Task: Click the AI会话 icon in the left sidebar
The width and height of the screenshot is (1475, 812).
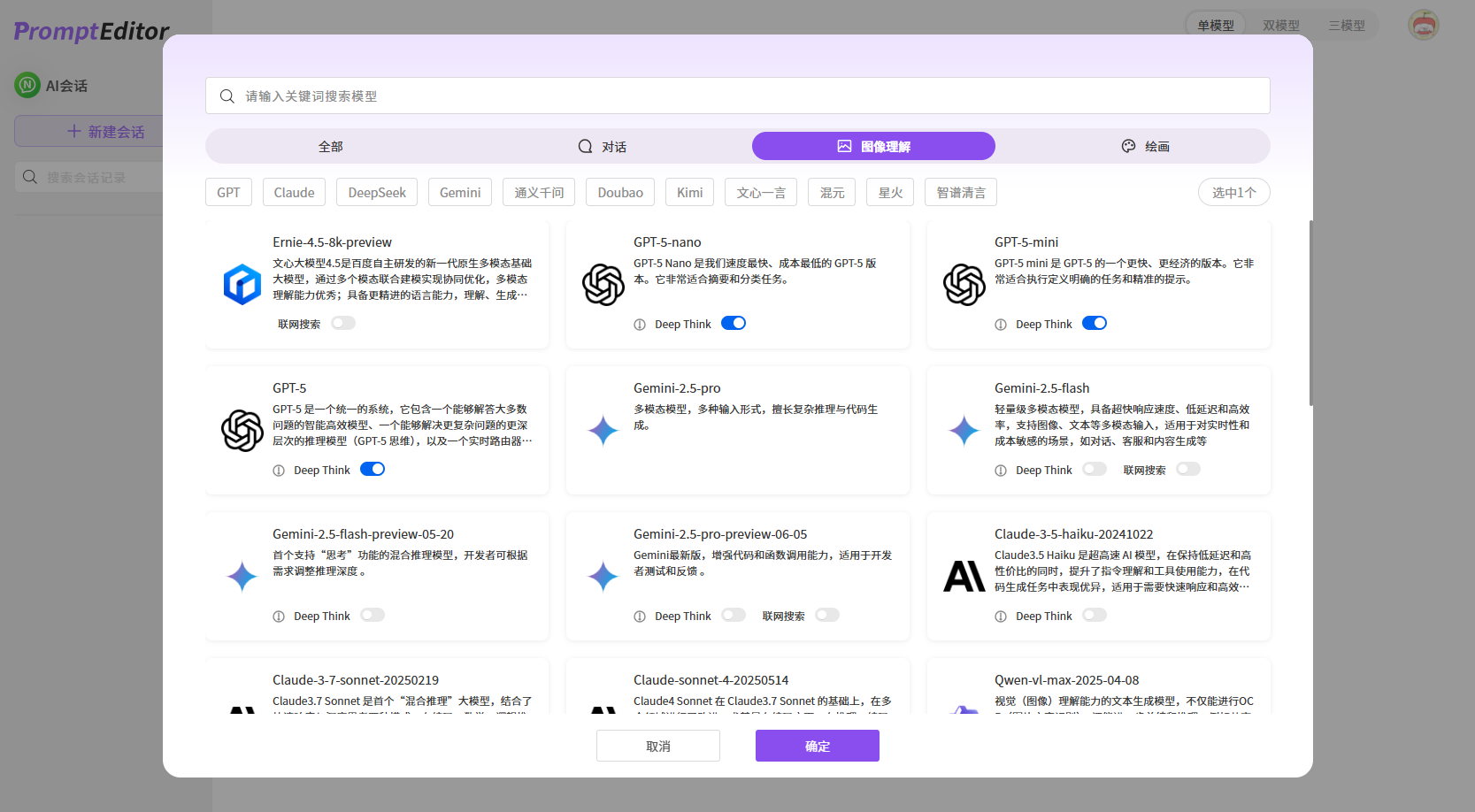Action: [x=27, y=85]
